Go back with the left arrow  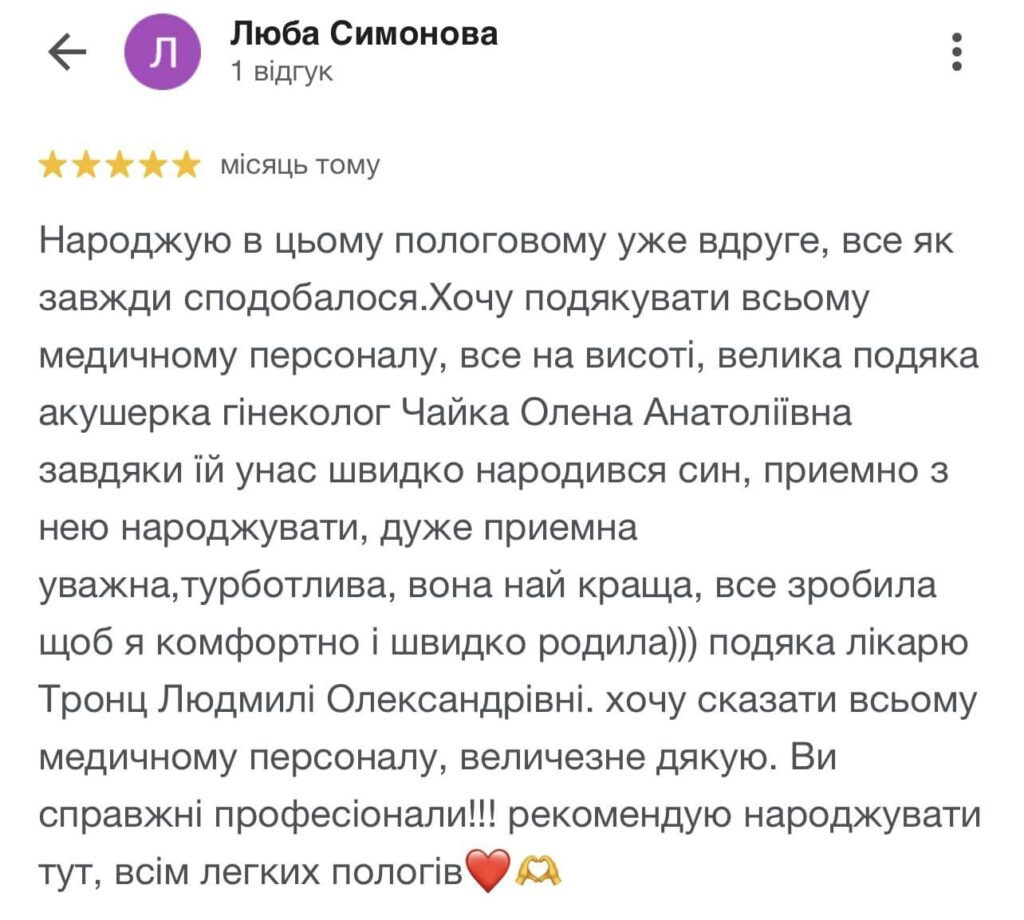(x=68, y=54)
